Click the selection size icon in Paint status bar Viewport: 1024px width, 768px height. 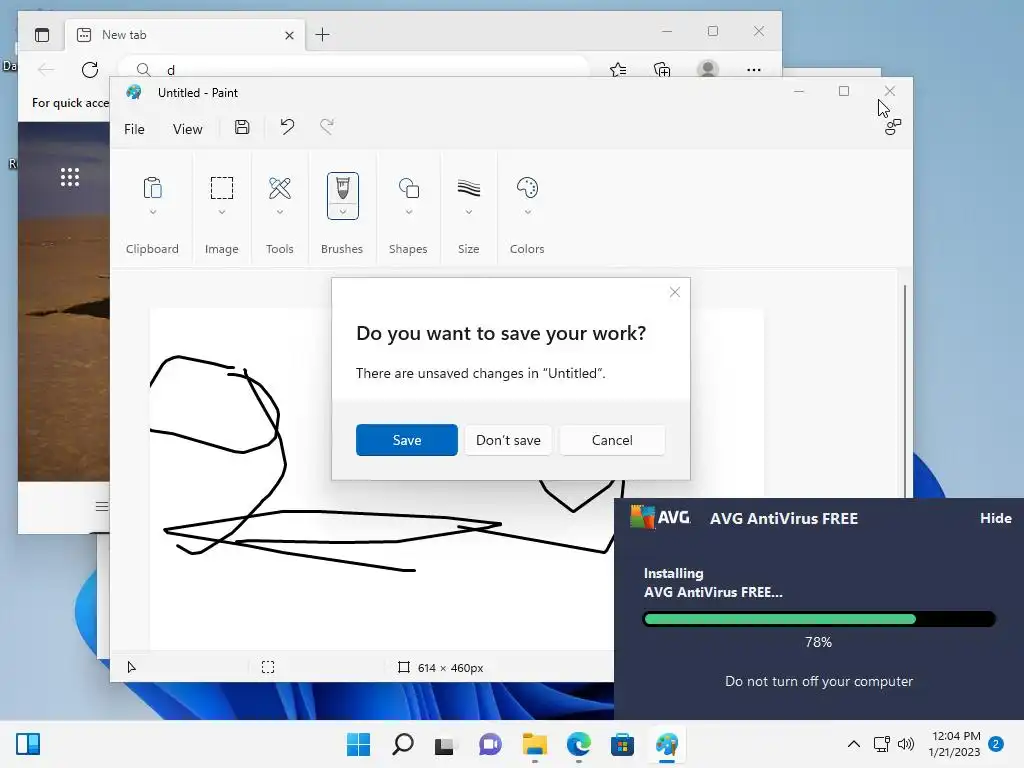tap(268, 667)
